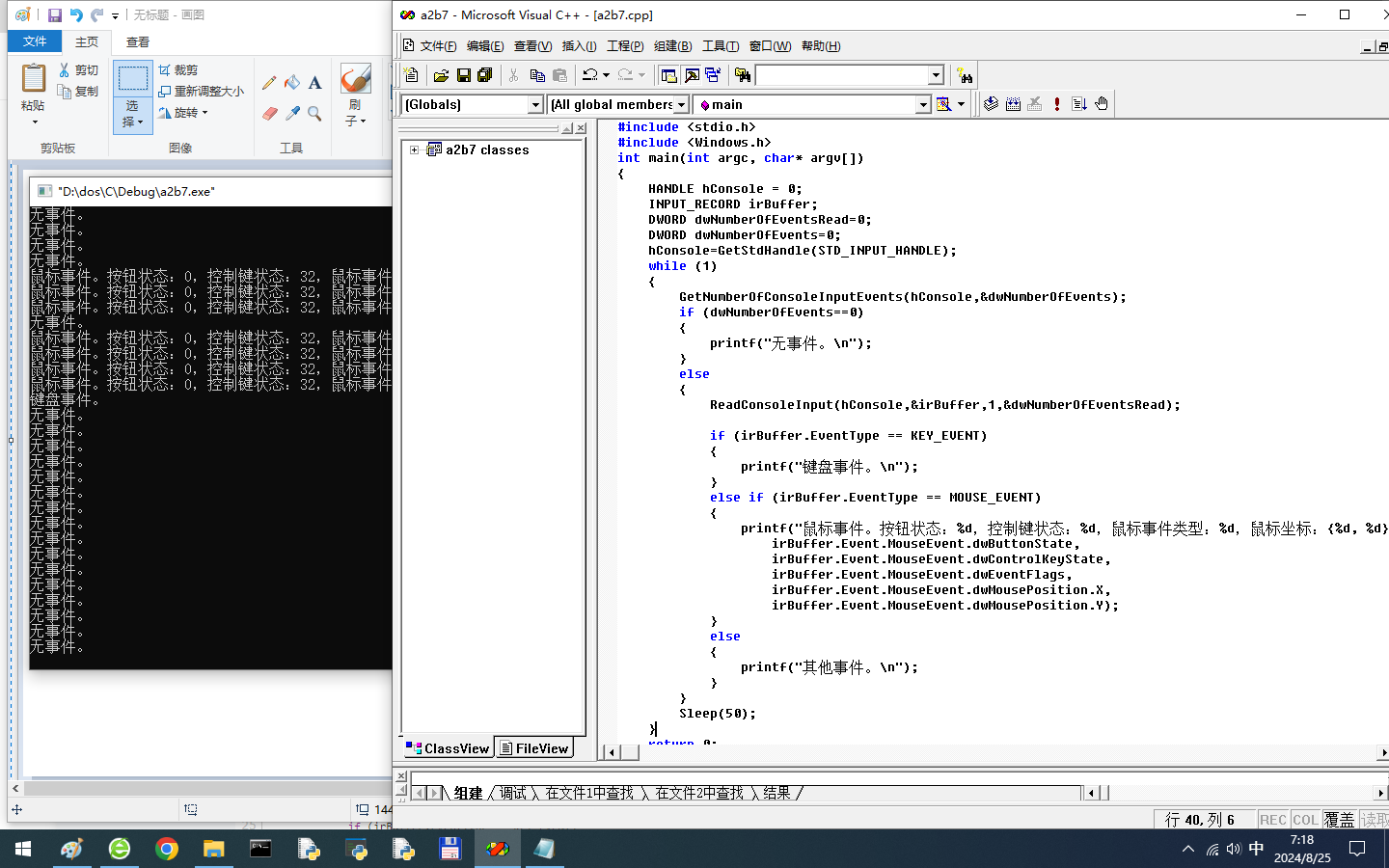Select the Color picker eyedropper in Paint
The image size is (1389, 868).
point(292,114)
